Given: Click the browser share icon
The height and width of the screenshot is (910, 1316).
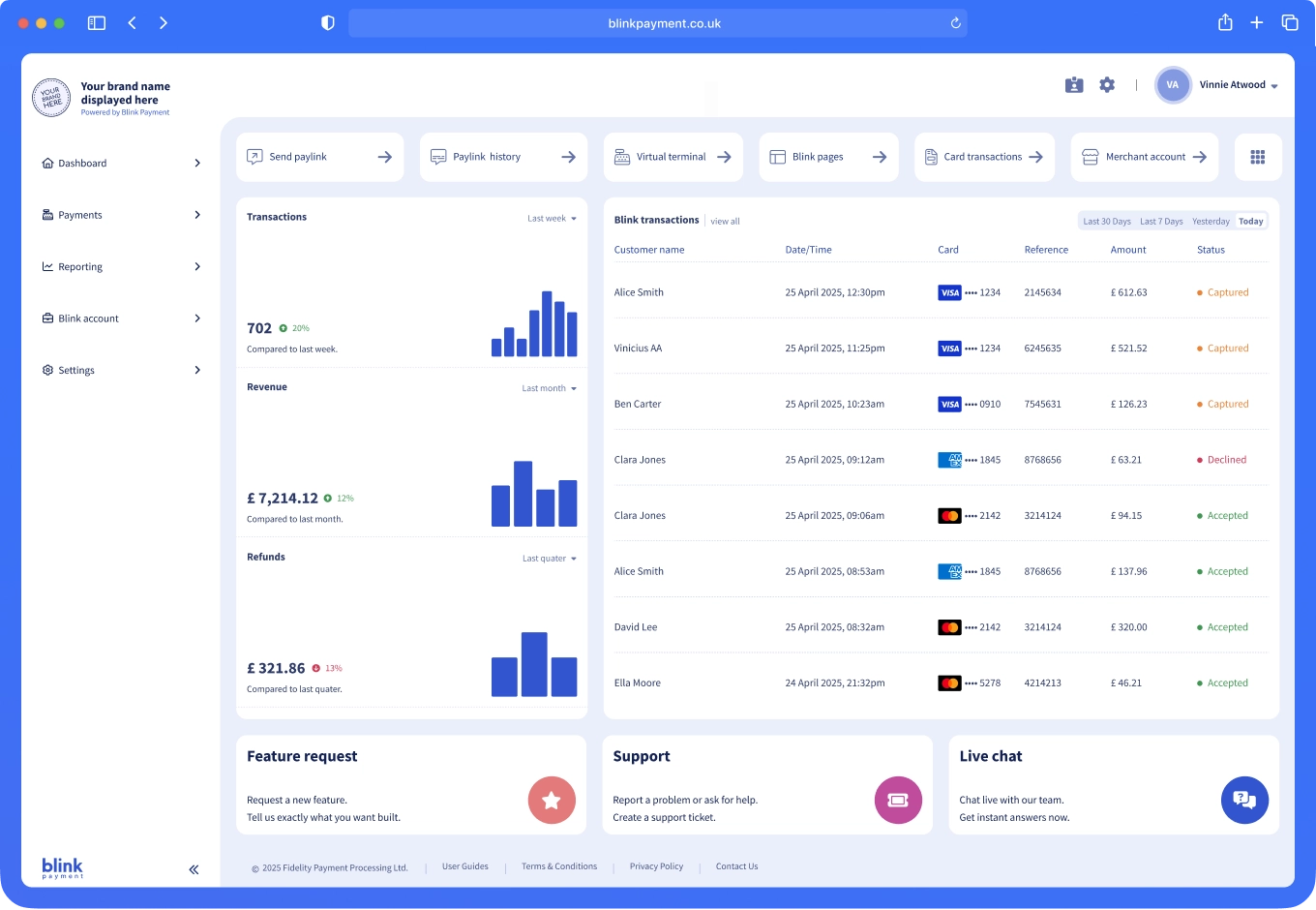Looking at the screenshot, I should 1225,22.
